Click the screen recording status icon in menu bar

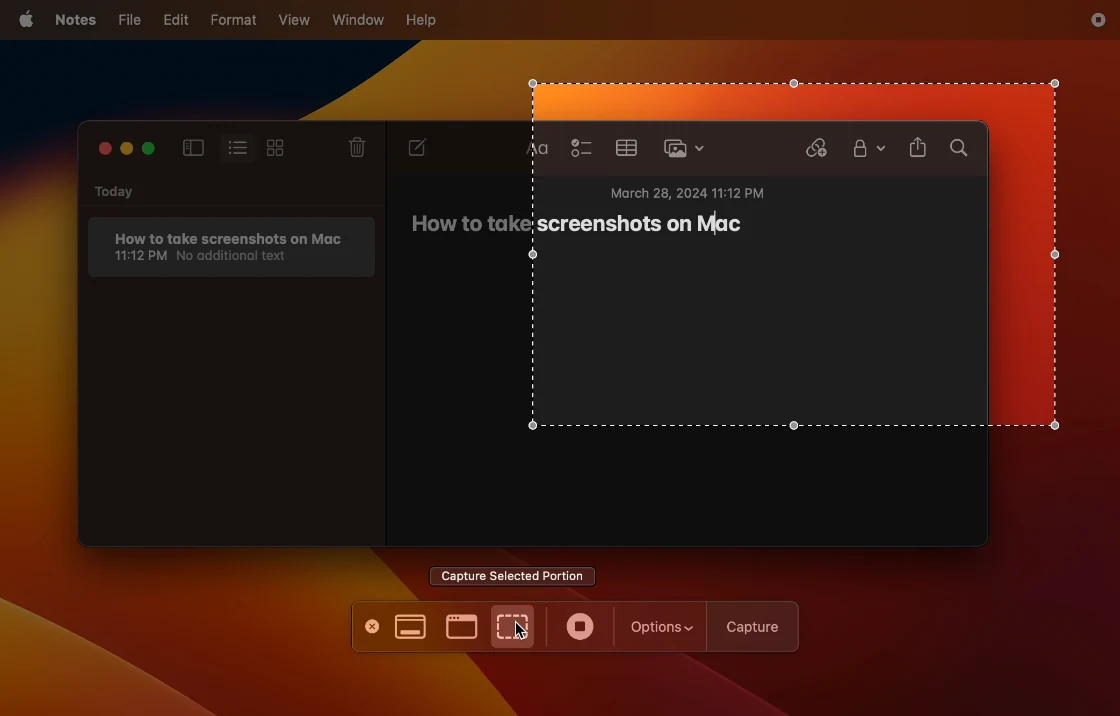pyautogui.click(x=1099, y=20)
